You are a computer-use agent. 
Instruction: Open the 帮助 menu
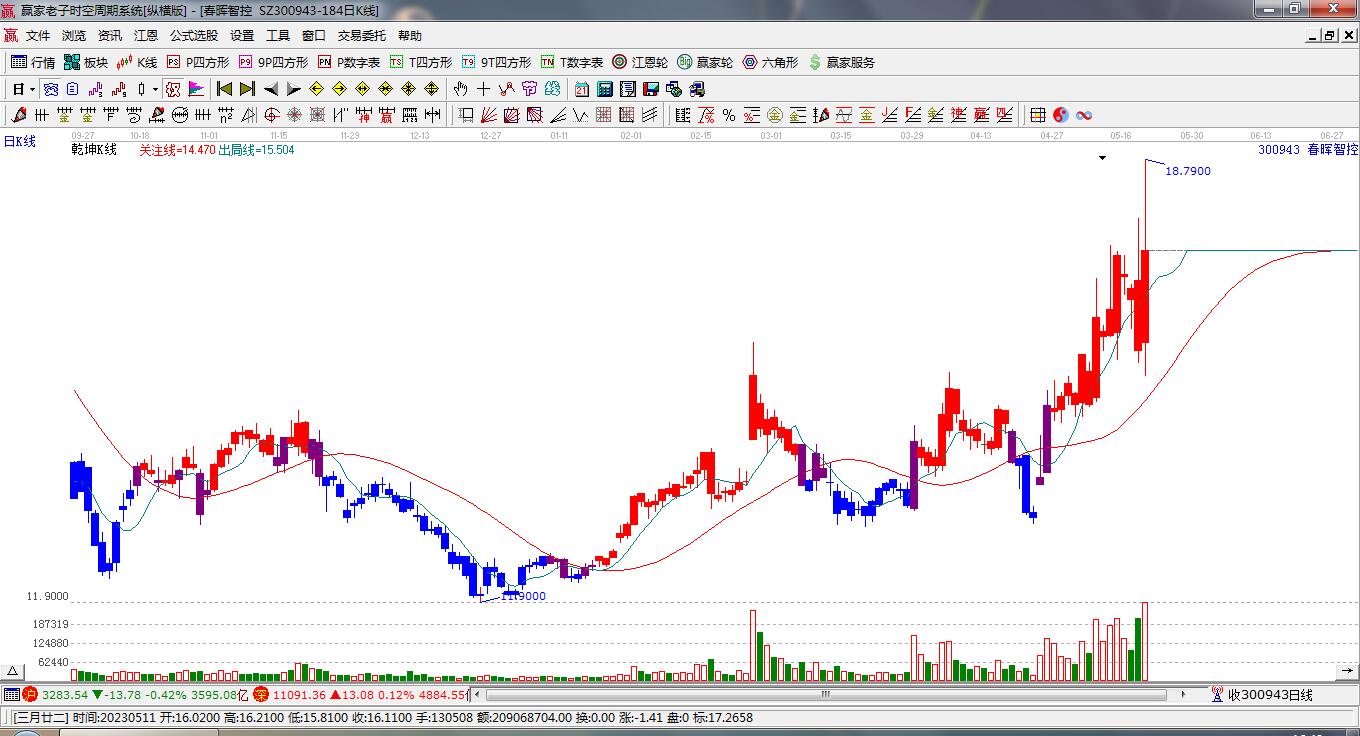click(x=410, y=36)
